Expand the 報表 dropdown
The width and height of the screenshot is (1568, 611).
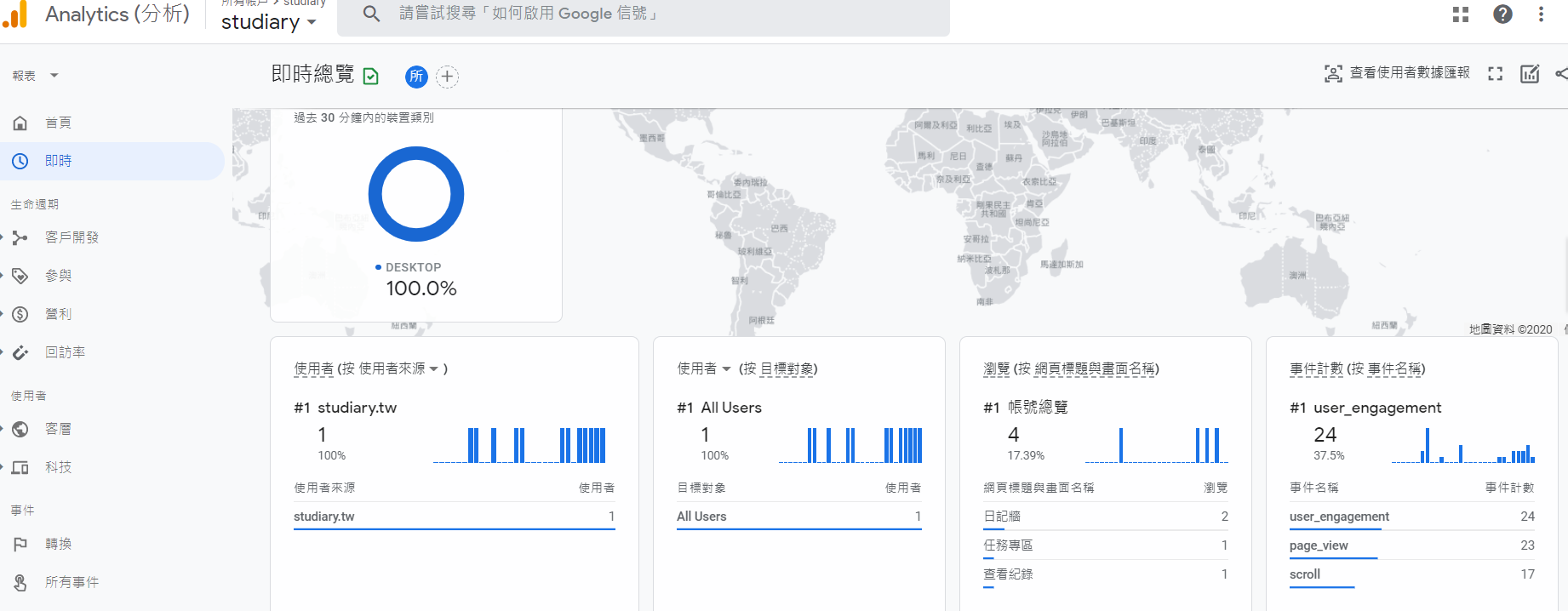pos(36,76)
